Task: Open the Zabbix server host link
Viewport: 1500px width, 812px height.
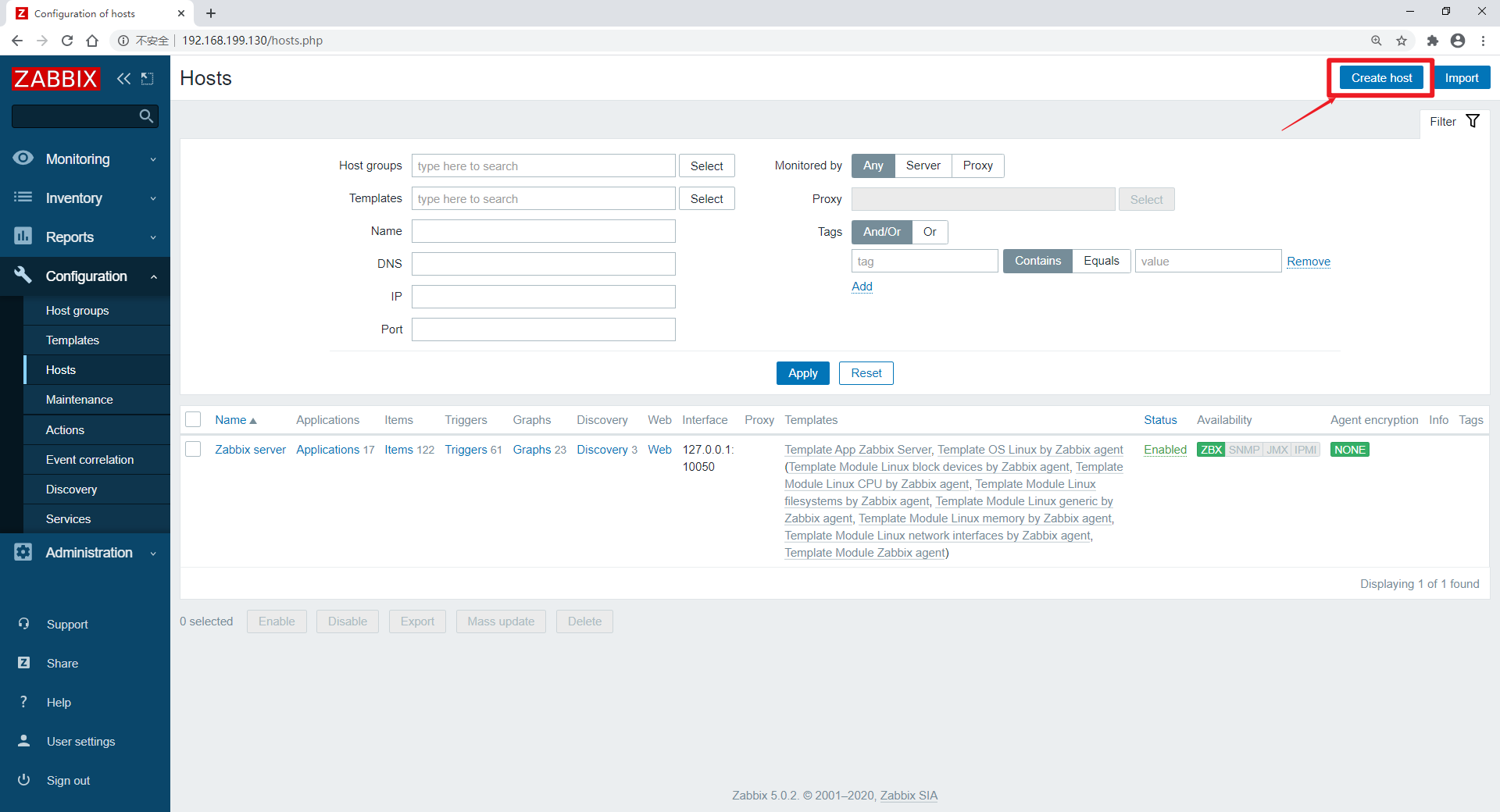Action: coord(250,450)
